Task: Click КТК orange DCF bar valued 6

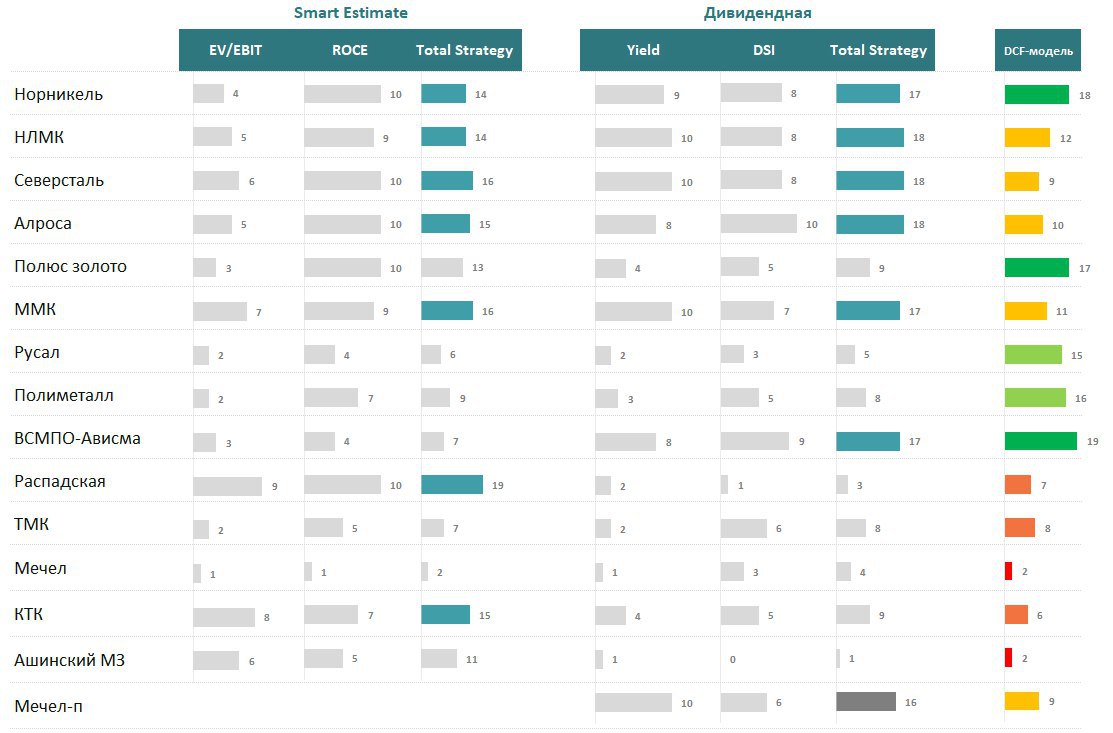Action: tap(1016, 614)
